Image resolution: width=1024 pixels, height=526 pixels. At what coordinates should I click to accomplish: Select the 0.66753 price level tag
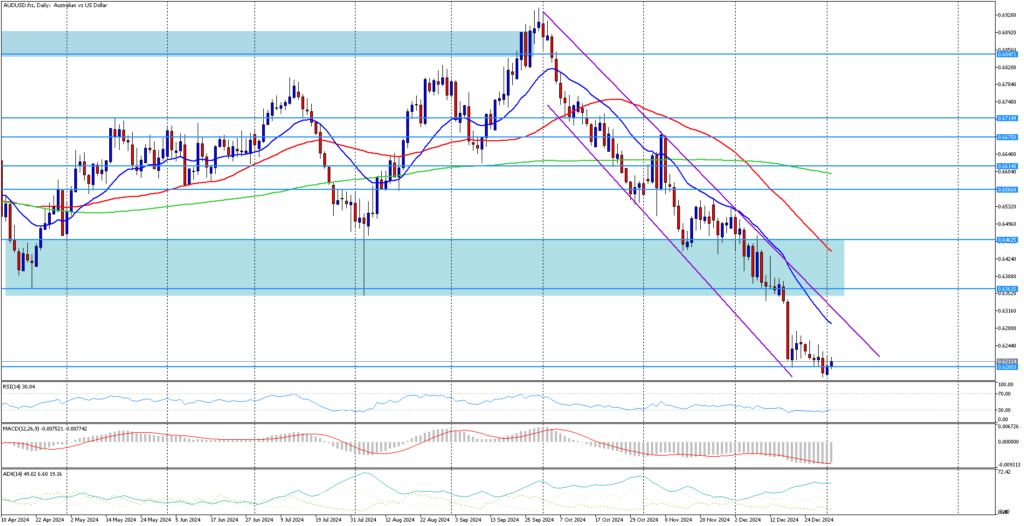[x=1006, y=137]
